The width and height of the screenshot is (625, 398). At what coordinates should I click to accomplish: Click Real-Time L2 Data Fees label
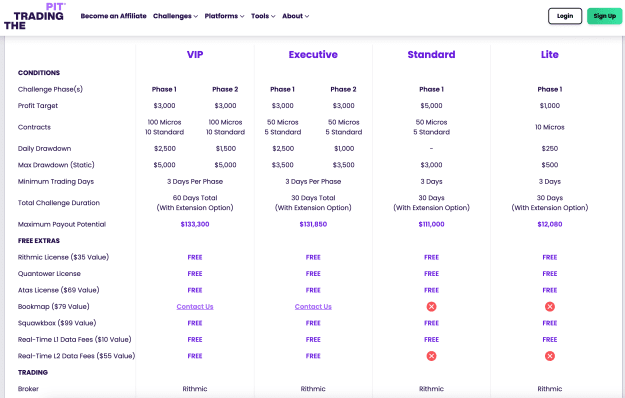pos(76,356)
